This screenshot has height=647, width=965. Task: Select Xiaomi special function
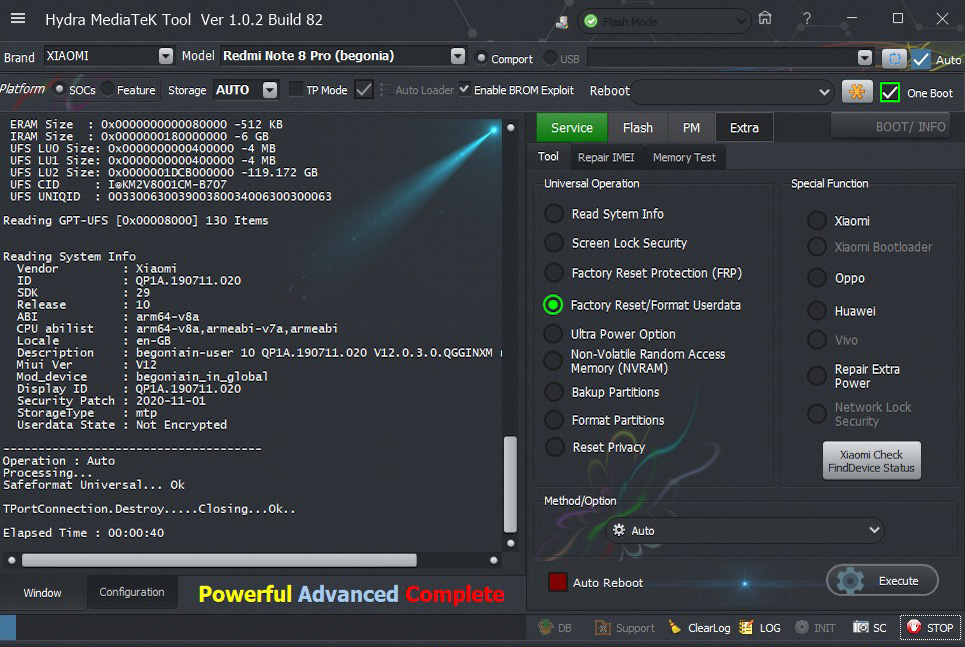click(x=817, y=220)
